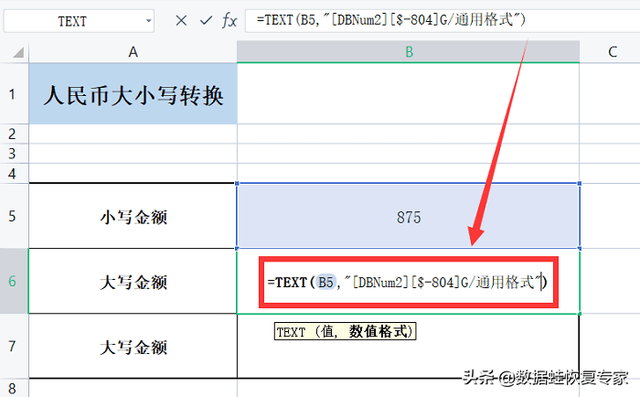
Task: Select row 5 header
Action: pyautogui.click(x=13, y=216)
